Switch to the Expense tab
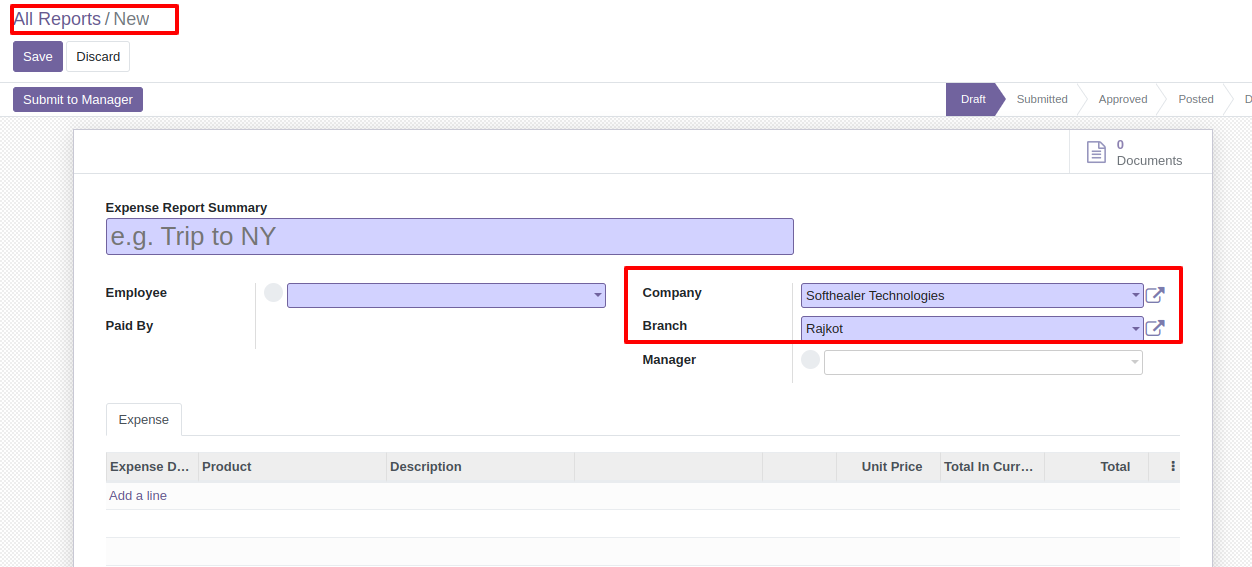 (x=144, y=420)
